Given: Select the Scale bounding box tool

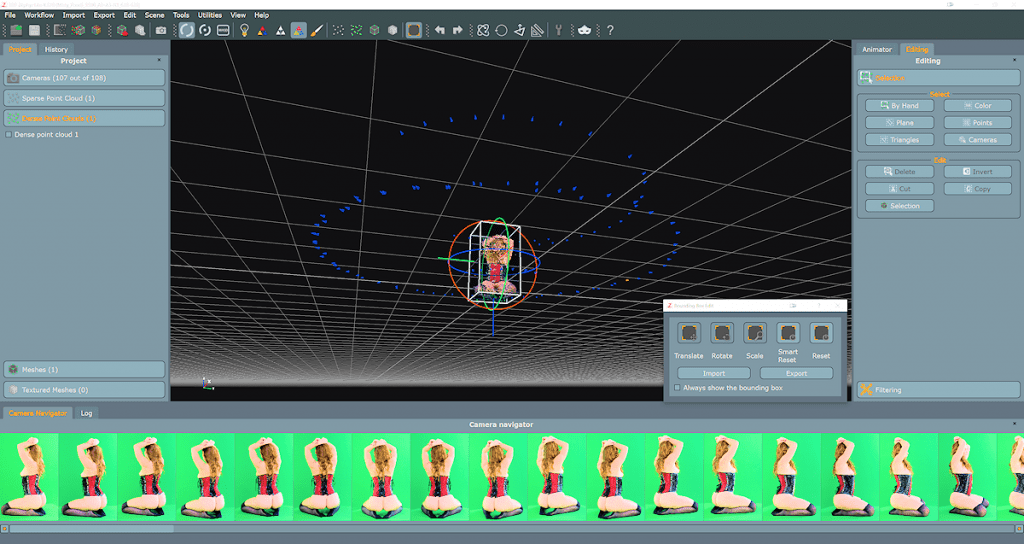Looking at the screenshot, I should [x=754, y=333].
